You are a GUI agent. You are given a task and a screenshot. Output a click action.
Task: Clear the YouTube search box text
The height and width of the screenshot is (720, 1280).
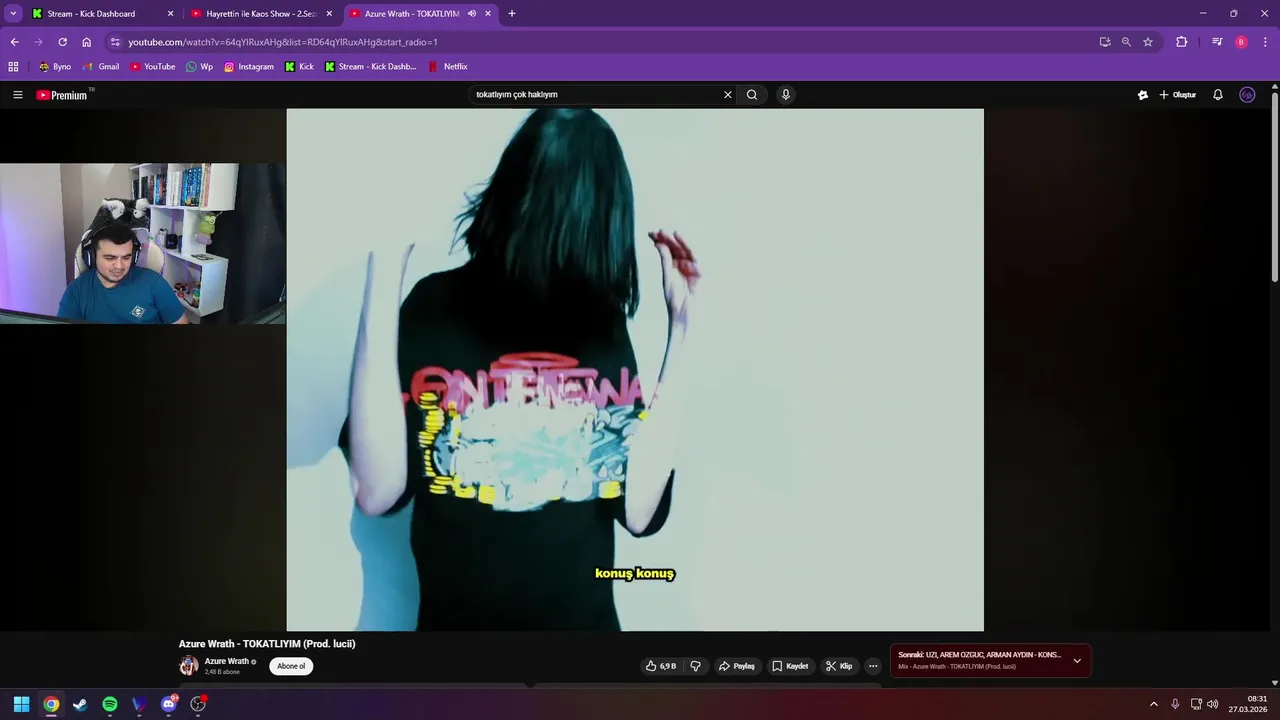pos(728,95)
